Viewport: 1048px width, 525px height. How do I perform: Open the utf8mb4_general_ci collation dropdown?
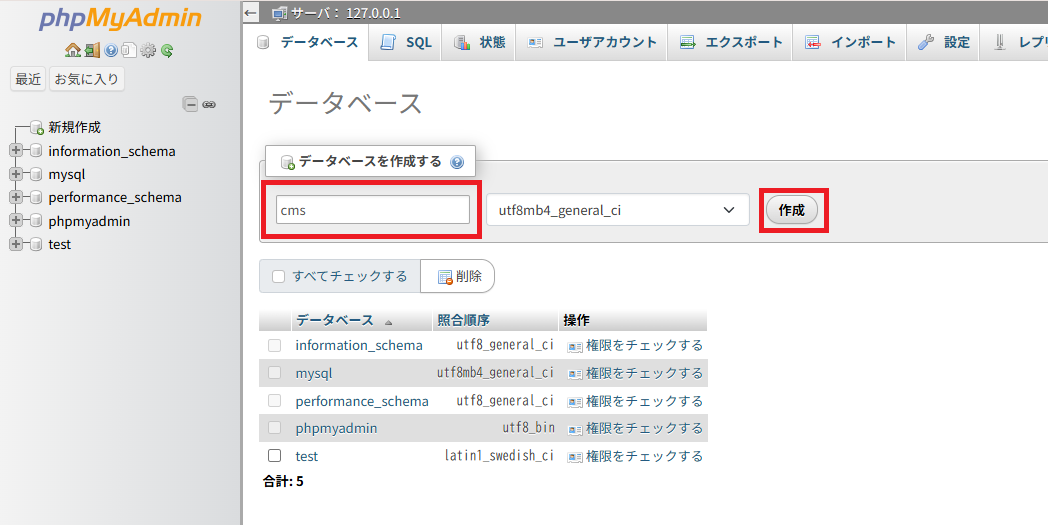point(617,210)
